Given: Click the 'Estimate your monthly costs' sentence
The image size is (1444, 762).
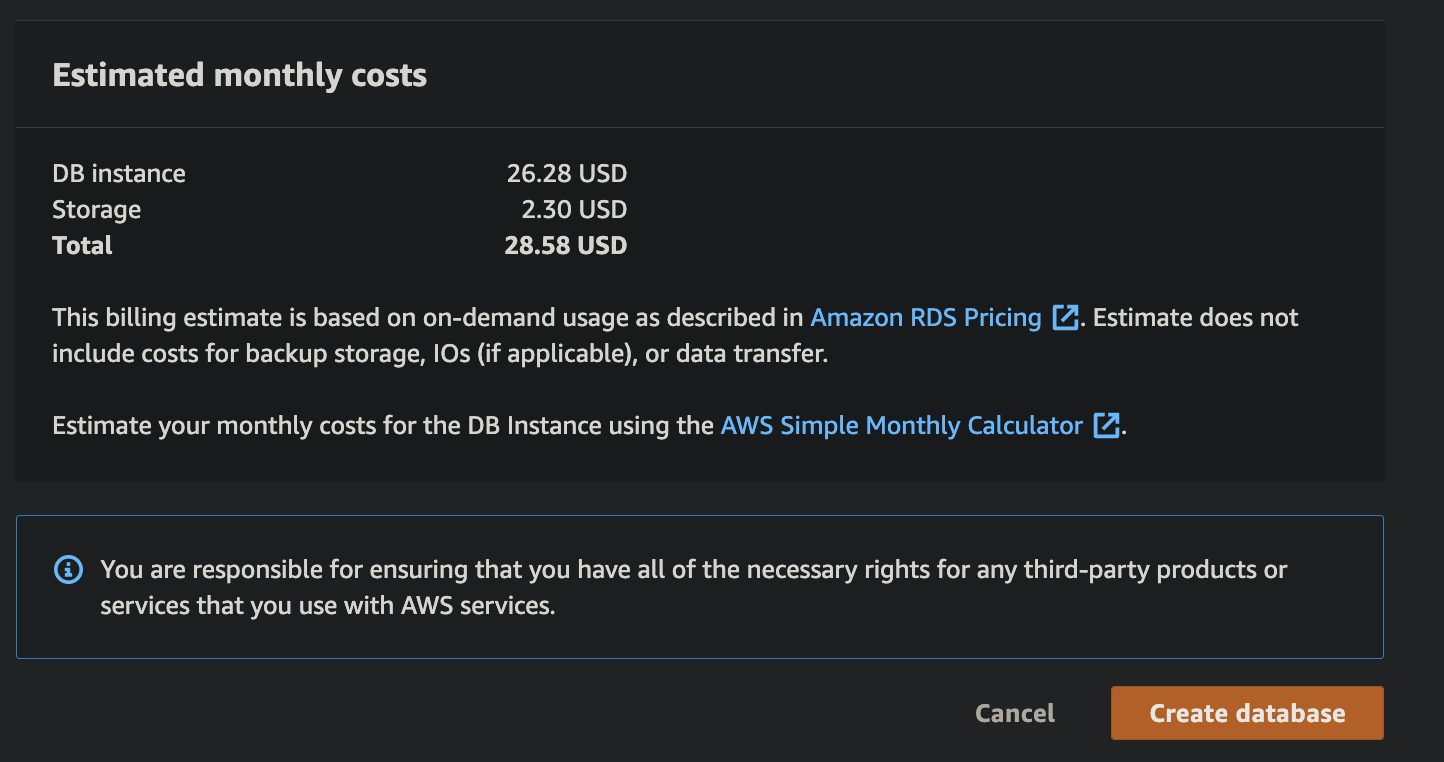Looking at the screenshot, I should pos(590,426).
